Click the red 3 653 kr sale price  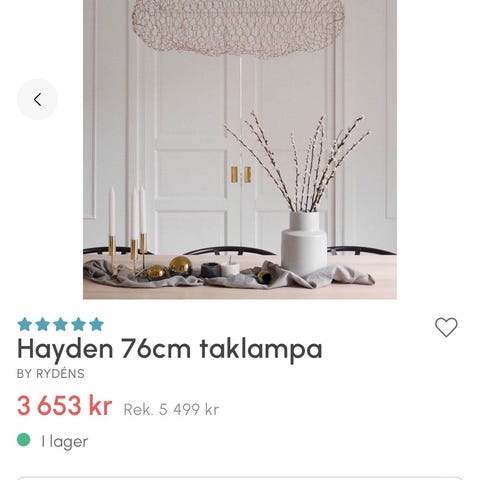point(64,406)
